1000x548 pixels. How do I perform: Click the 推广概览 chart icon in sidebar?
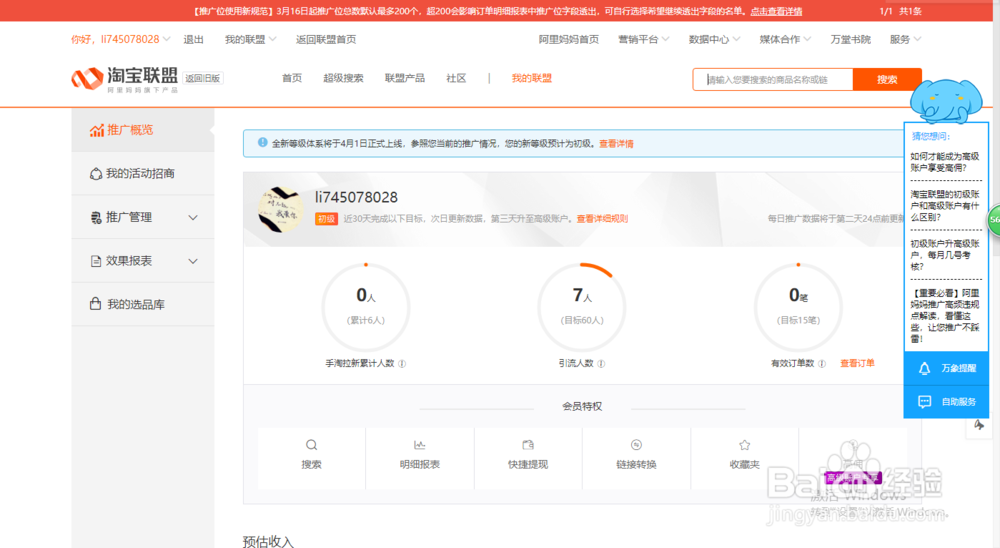tap(96, 130)
